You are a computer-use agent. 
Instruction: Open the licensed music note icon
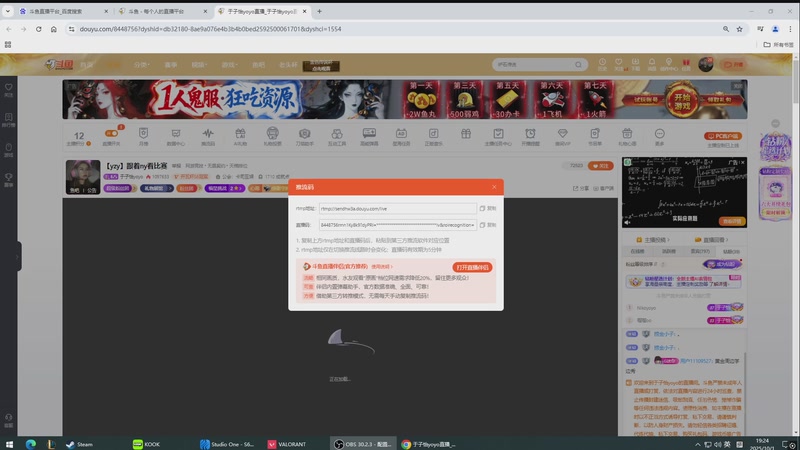(x=433, y=134)
